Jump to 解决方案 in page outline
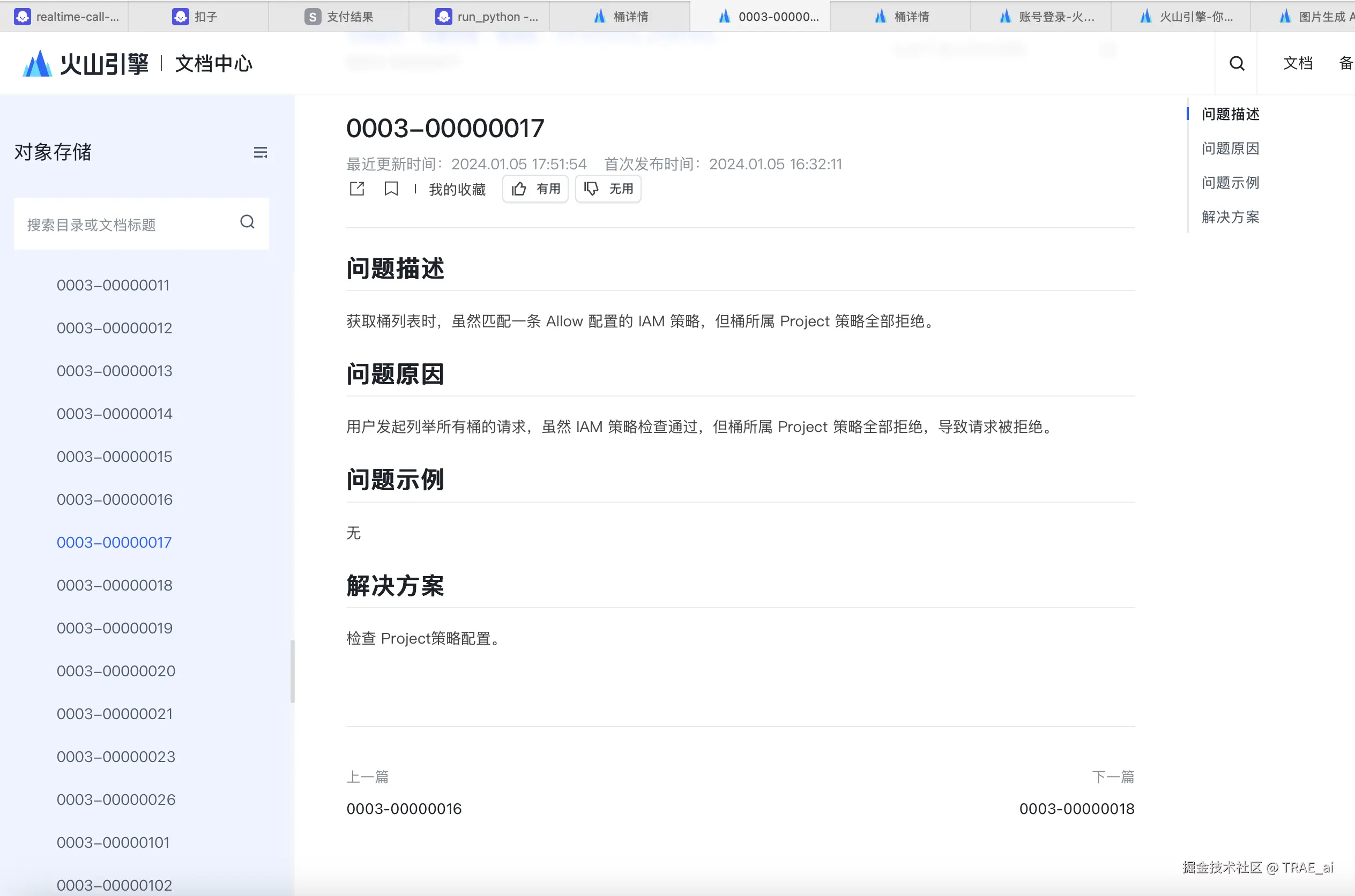The width and height of the screenshot is (1355, 896). [1231, 217]
